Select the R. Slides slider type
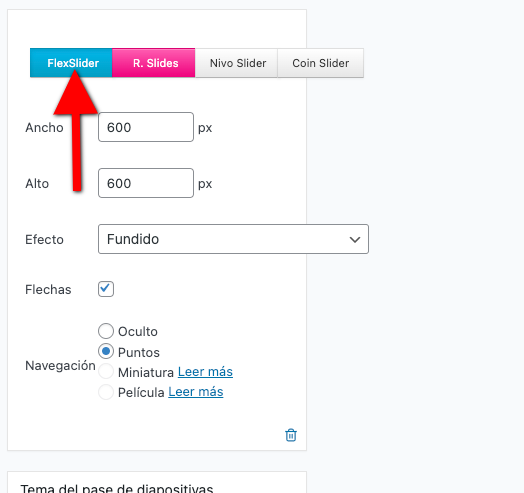The height and width of the screenshot is (493, 524). click(154, 63)
